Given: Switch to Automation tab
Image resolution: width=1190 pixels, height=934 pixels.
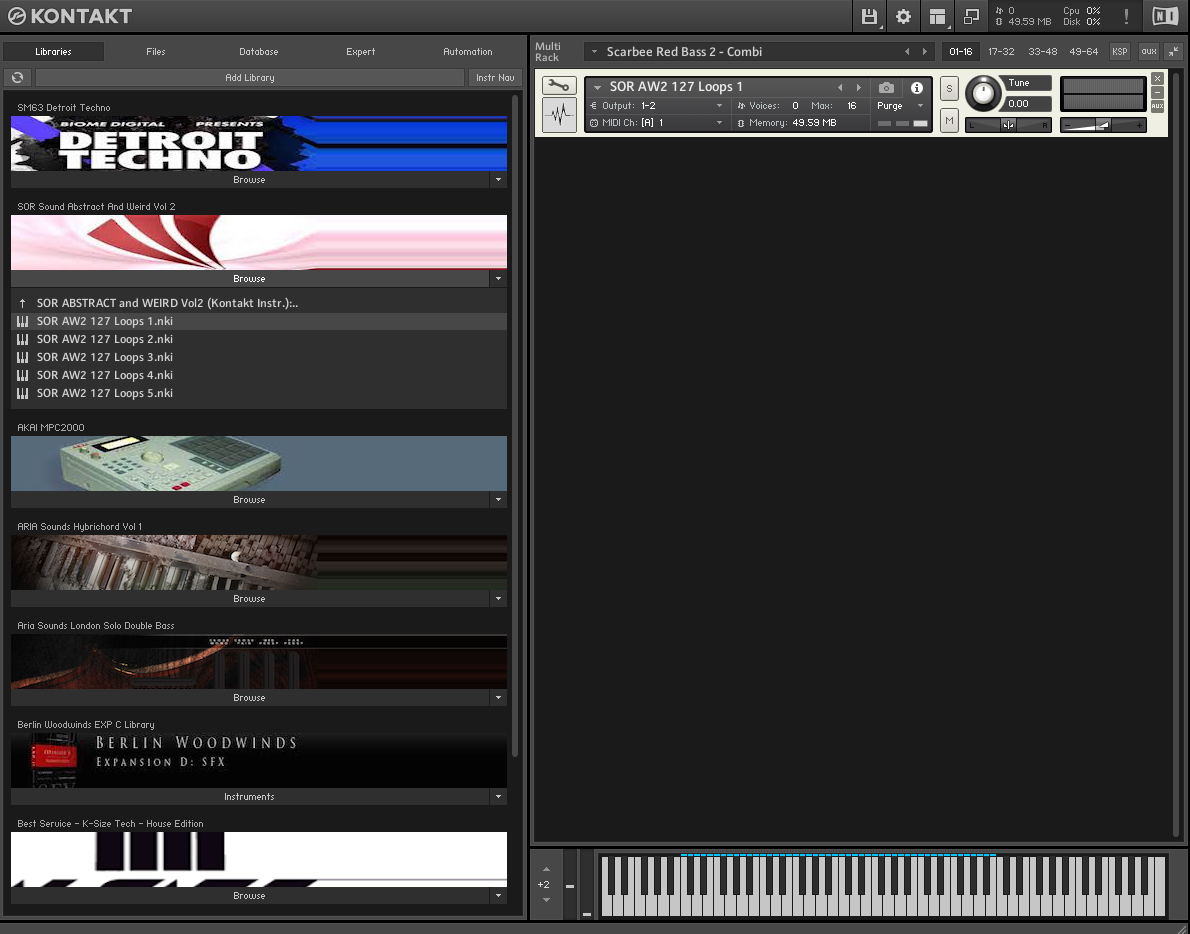Looking at the screenshot, I should click(x=468, y=52).
